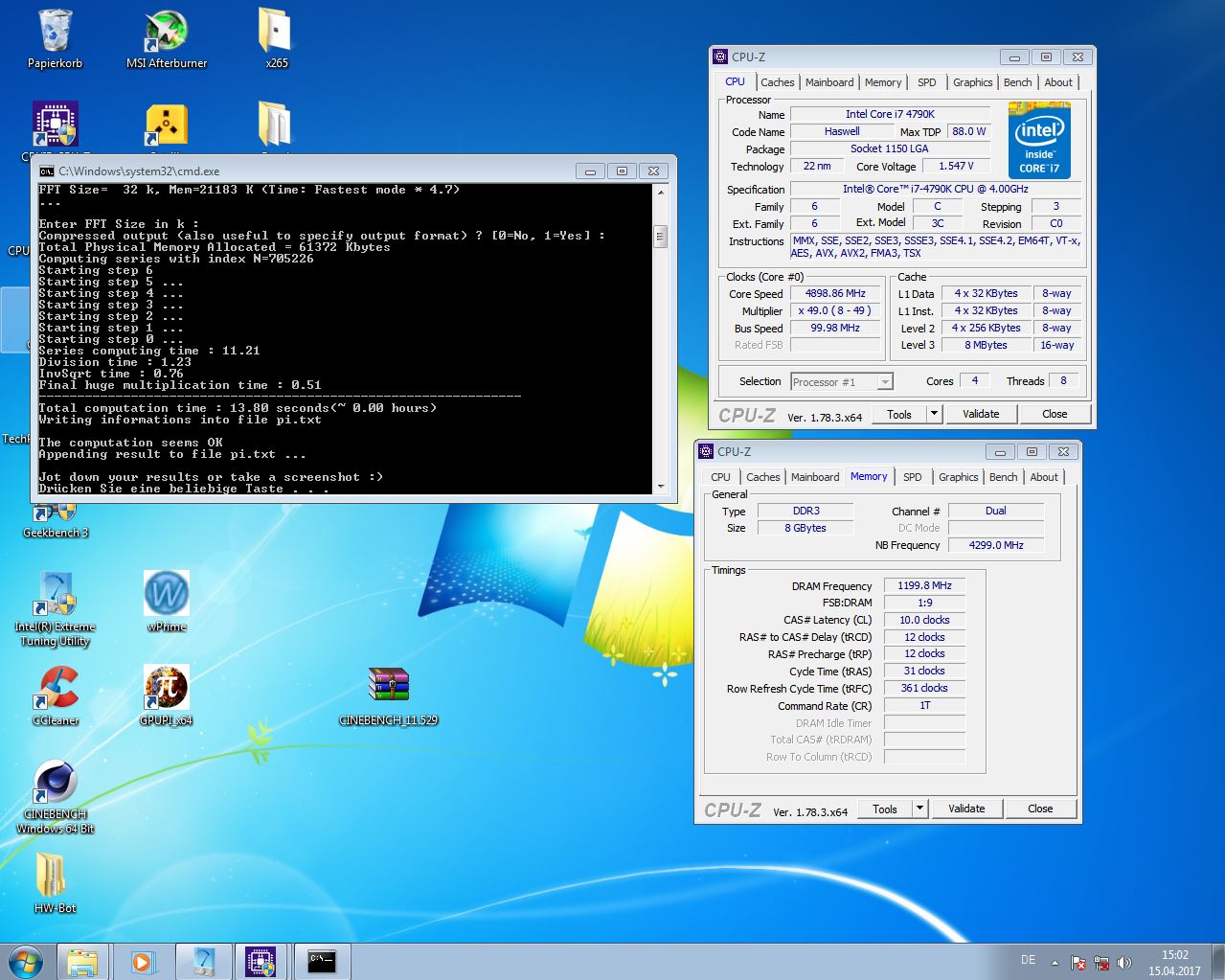The image size is (1225, 980).
Task: Click Tools button in upper CPU-Z
Action: coord(899,414)
